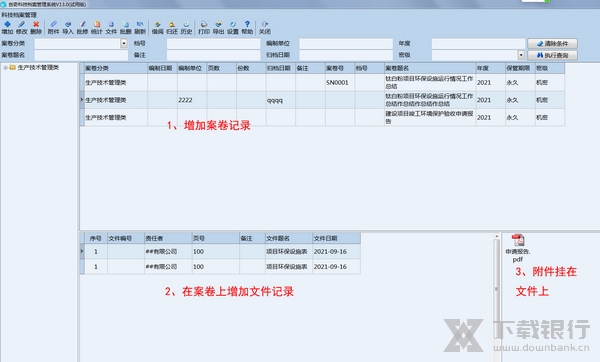The image size is (600, 362).
Task: Select title cell starting with 建设项目竣工环境保护
Action: (430, 117)
